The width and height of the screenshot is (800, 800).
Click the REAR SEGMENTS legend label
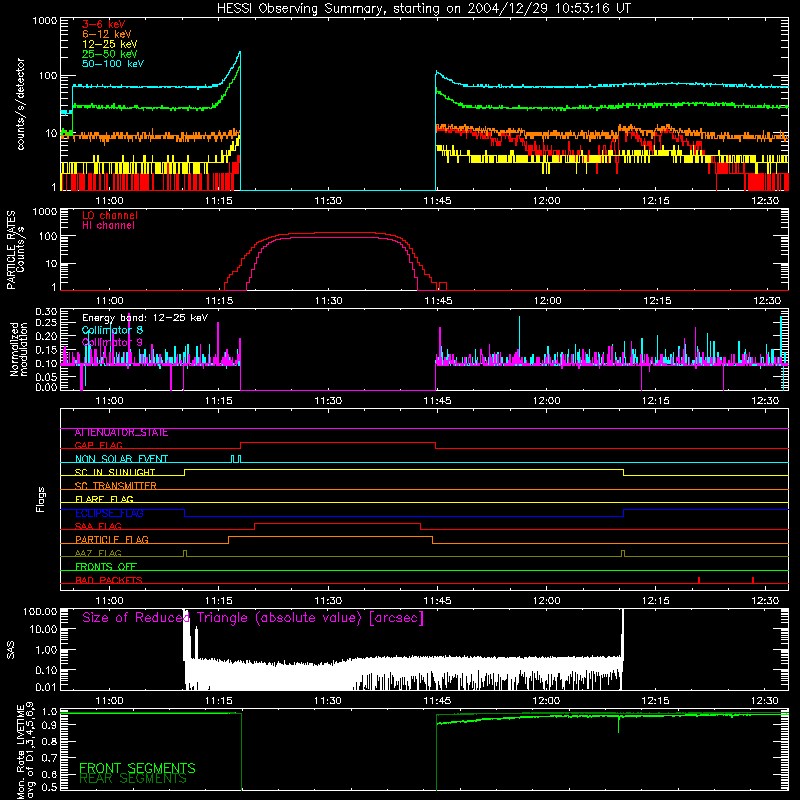click(133, 779)
